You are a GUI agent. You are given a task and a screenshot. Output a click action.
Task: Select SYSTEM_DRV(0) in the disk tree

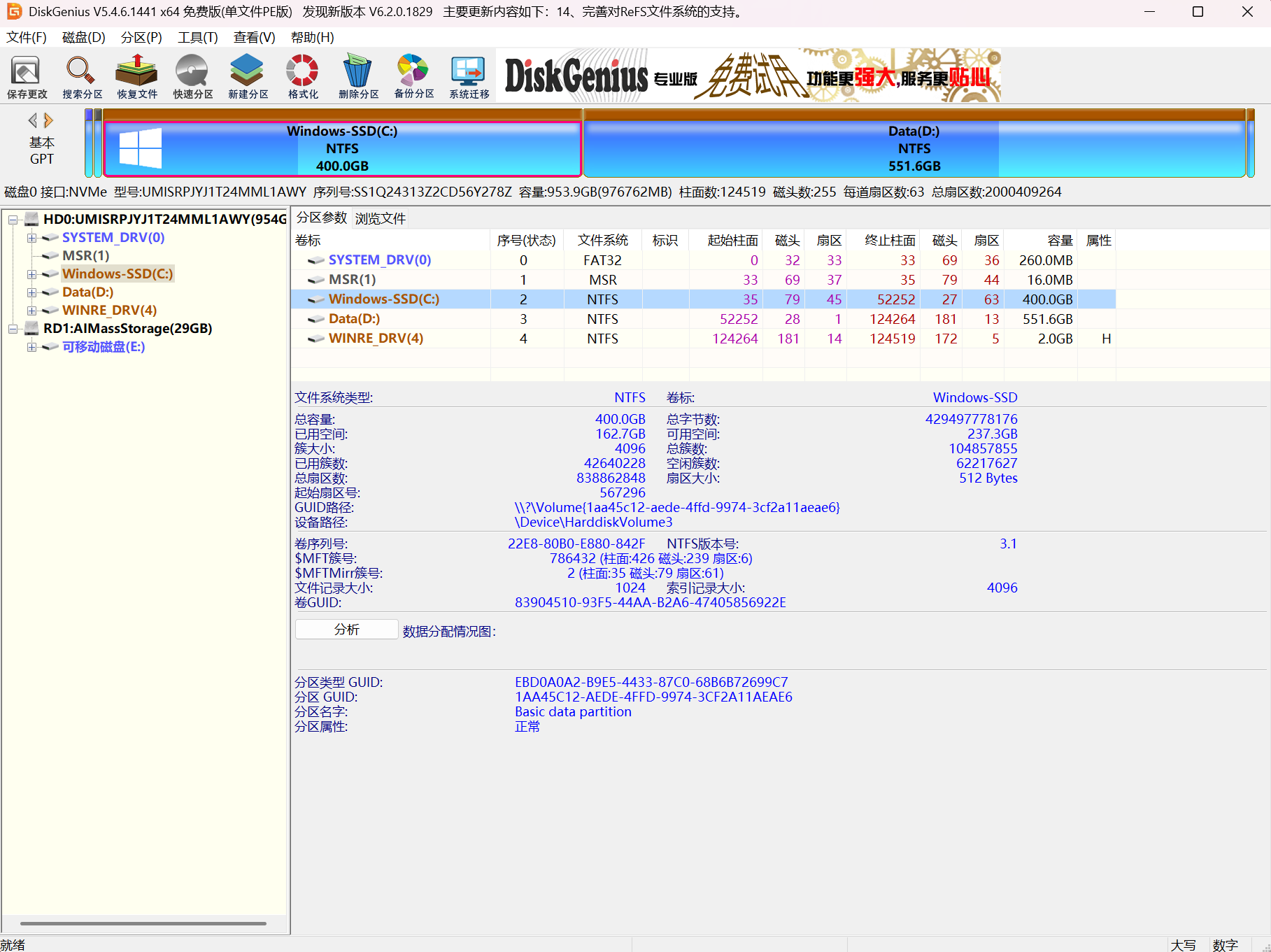point(113,238)
